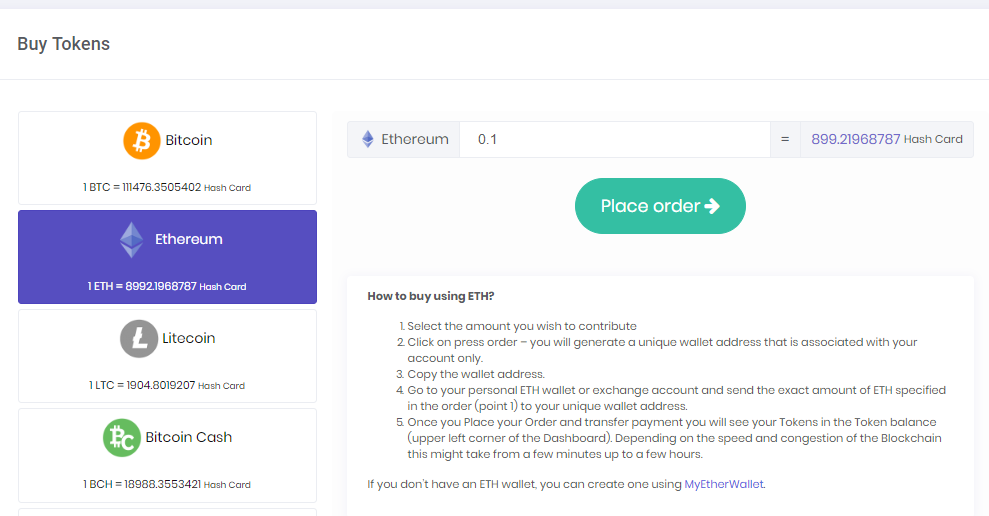This screenshot has height=516, width=989.
Task: Open the MyEtherWallet link
Action: coord(724,485)
